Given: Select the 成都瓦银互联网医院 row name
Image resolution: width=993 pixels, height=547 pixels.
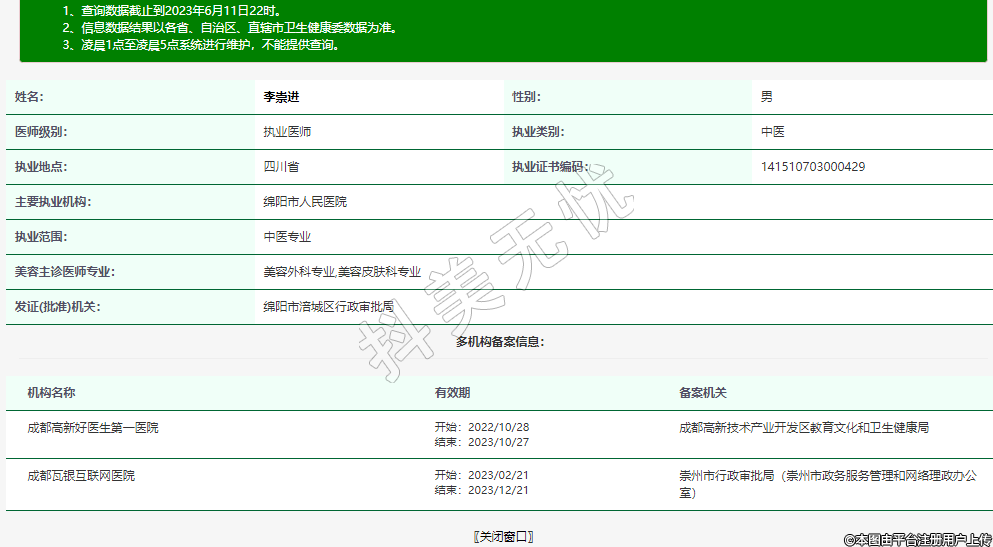Looking at the screenshot, I should pyautogui.click(x=81, y=476).
